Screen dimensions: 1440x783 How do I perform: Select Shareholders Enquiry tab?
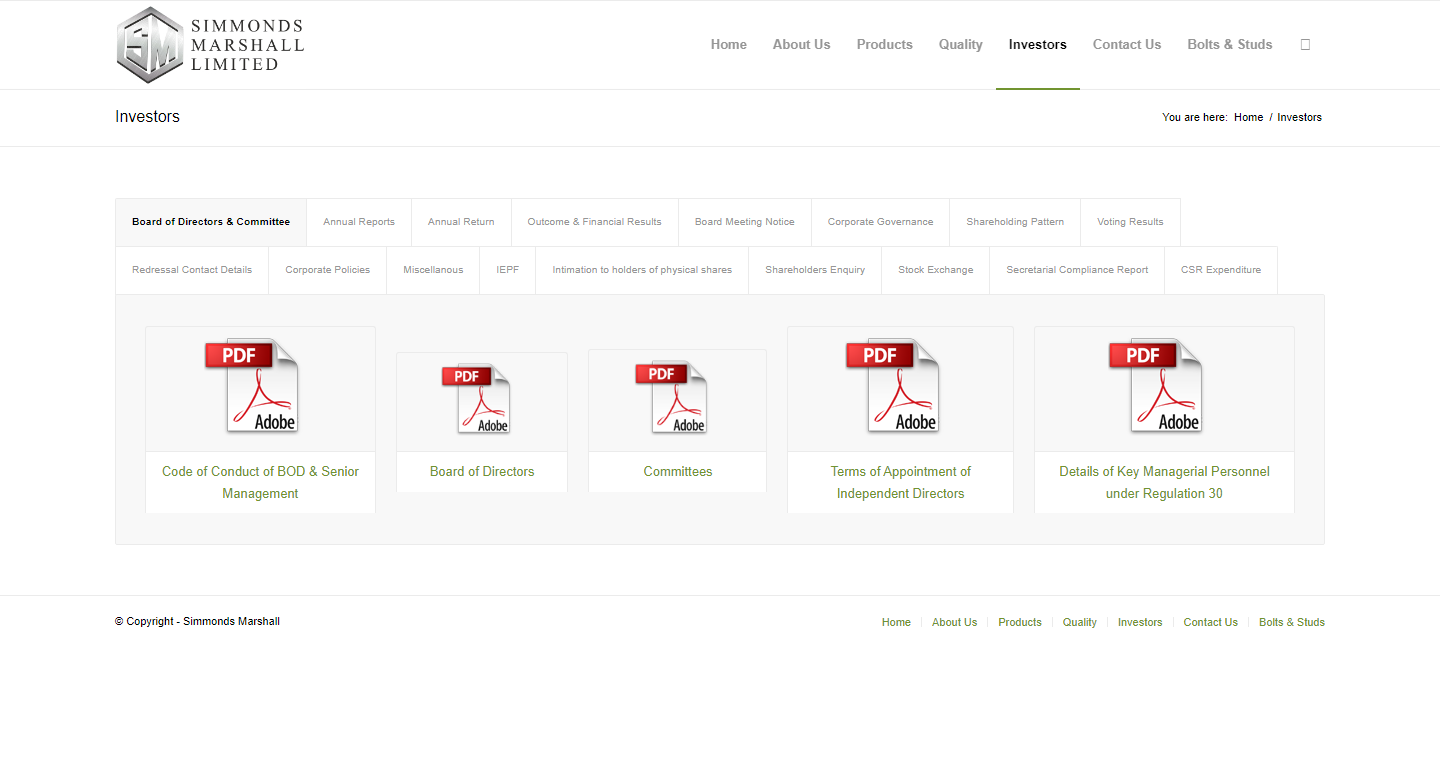pos(815,270)
